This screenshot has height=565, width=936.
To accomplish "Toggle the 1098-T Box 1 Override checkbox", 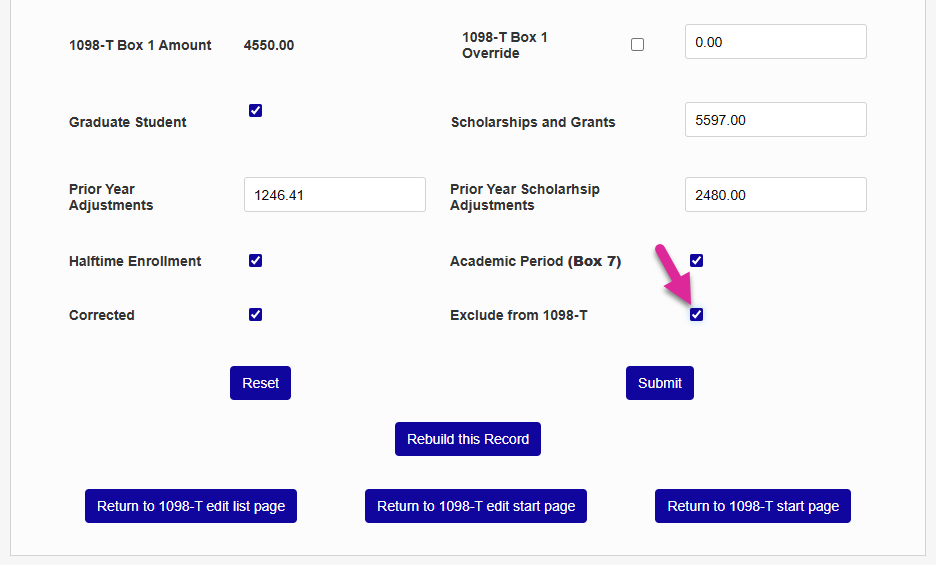I will [x=638, y=45].
